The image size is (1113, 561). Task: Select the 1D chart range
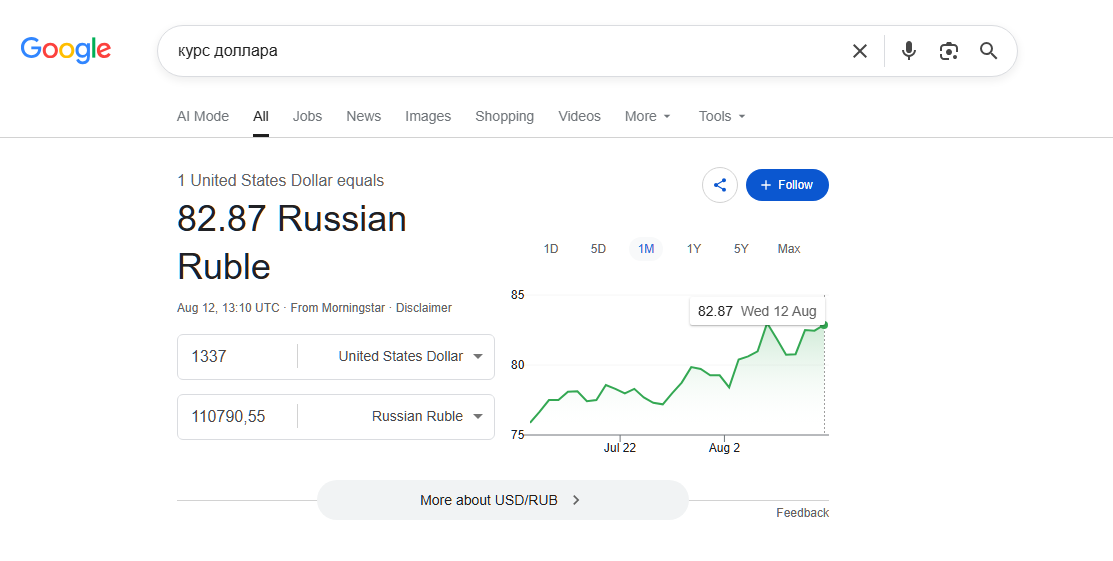coord(551,249)
